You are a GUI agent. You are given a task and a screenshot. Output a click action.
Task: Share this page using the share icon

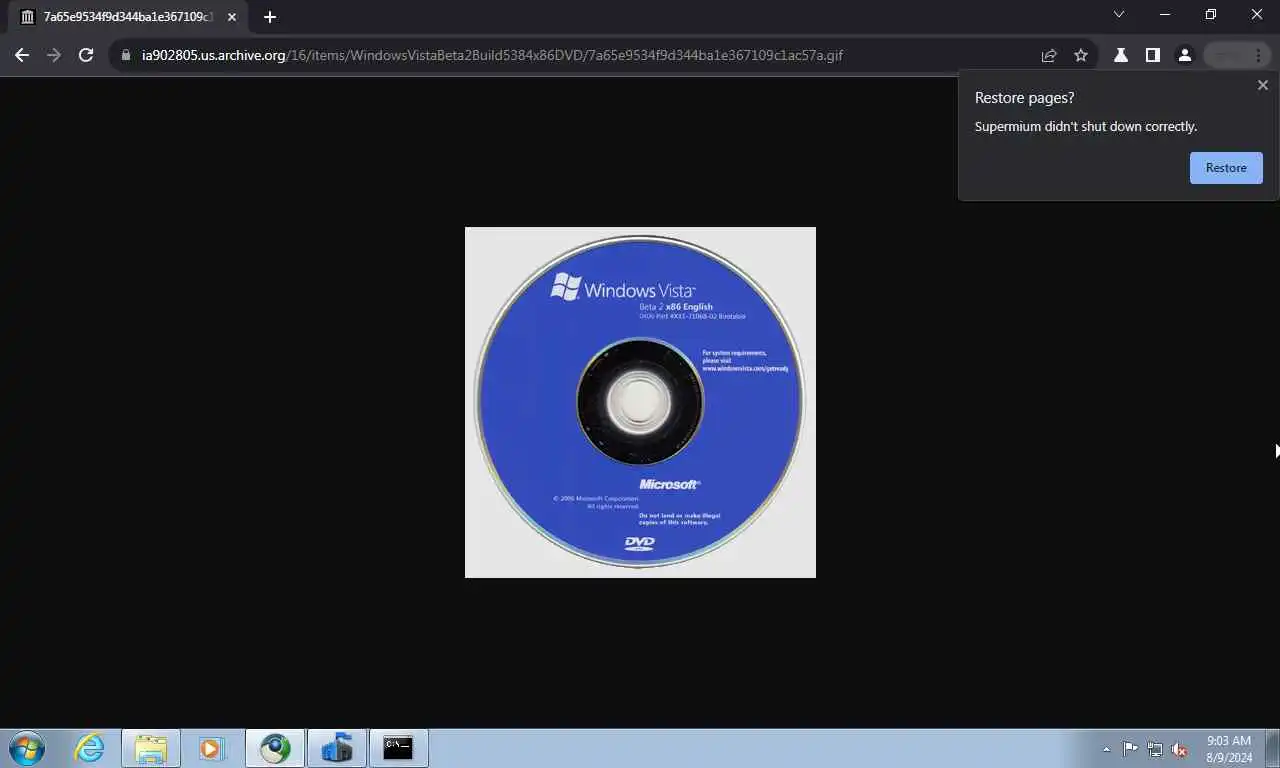coord(1049,55)
